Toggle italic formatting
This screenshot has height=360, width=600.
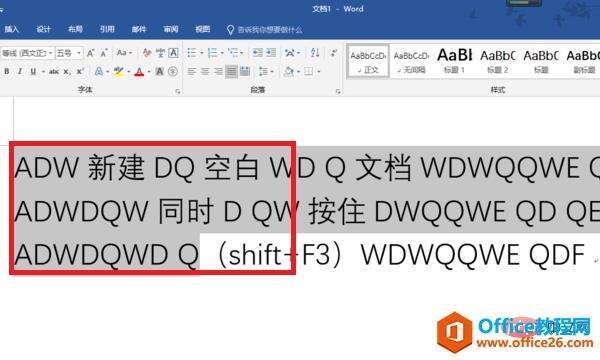point(20,72)
